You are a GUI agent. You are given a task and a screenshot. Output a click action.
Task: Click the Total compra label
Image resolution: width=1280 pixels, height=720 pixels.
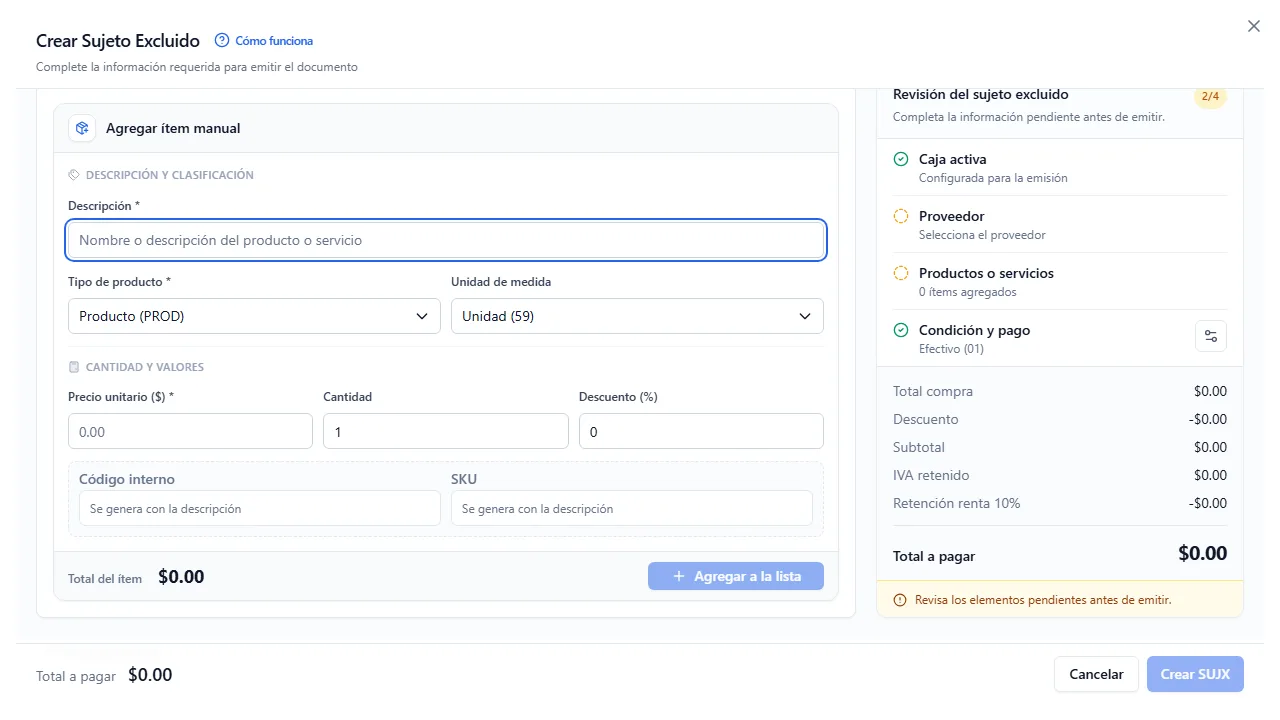(933, 391)
